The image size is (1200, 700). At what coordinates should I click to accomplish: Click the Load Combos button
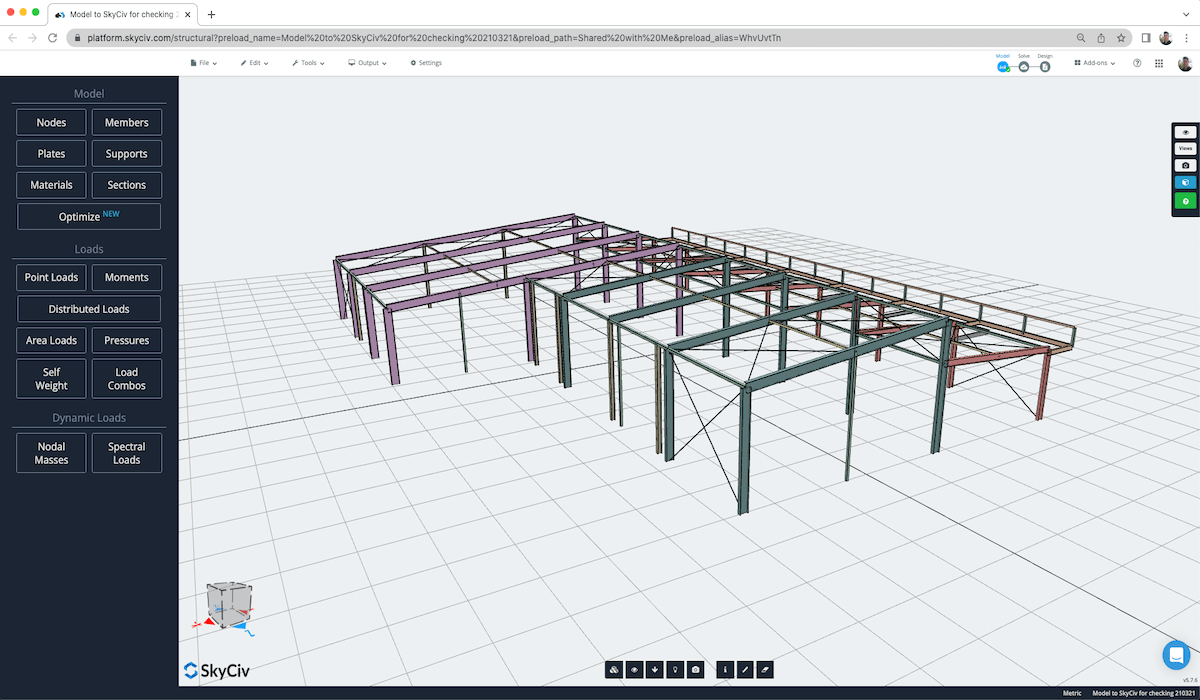click(126, 378)
